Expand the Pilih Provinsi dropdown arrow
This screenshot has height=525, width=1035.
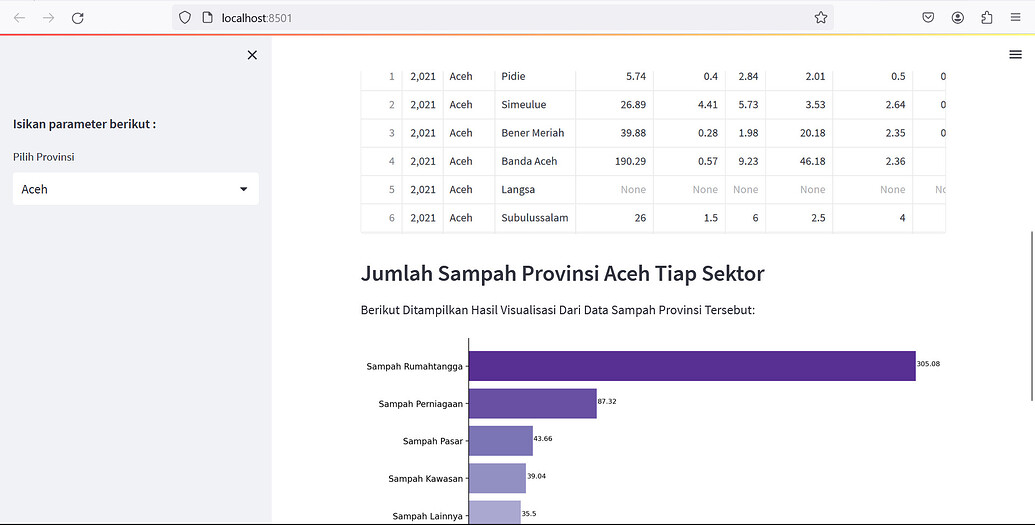(244, 189)
